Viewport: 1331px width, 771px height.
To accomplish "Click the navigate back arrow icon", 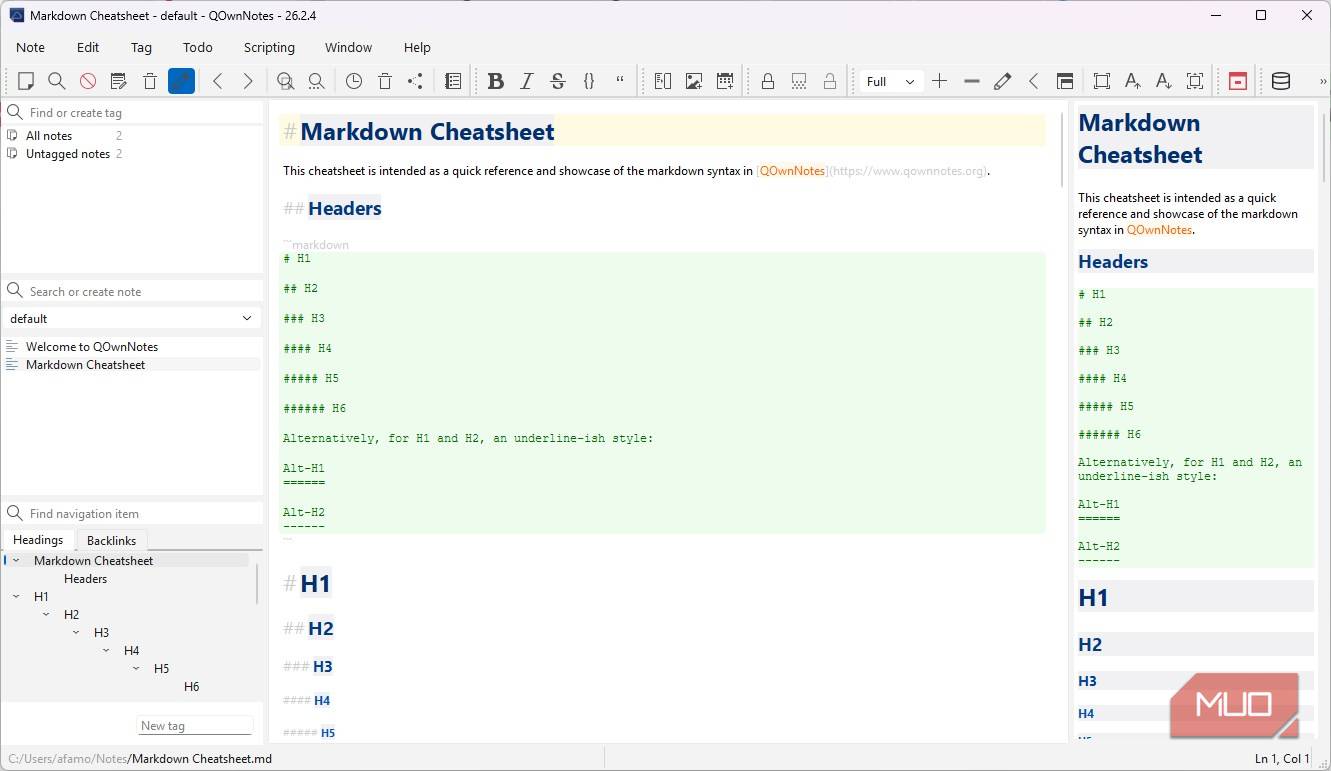I will [x=218, y=81].
